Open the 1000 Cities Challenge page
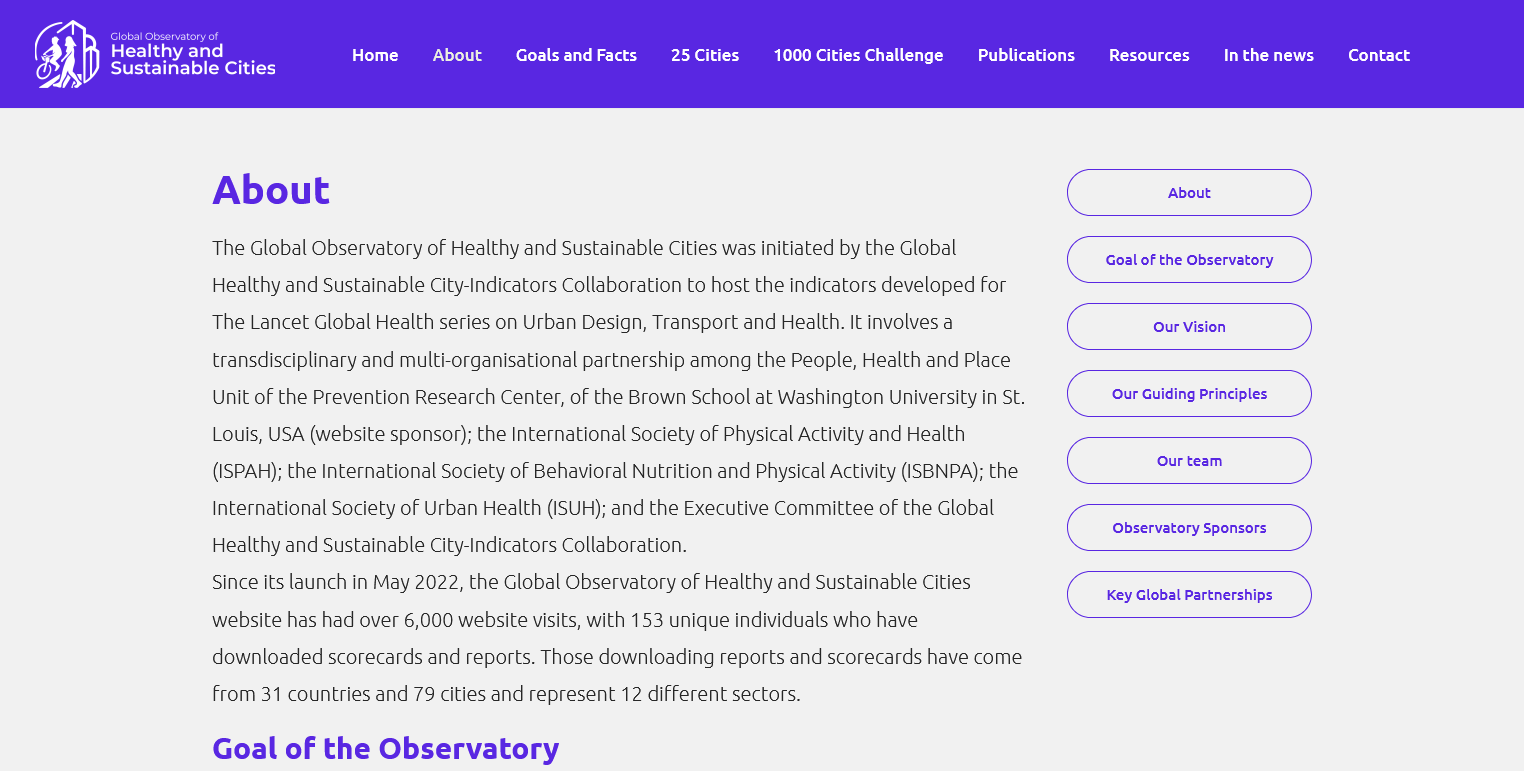This screenshot has width=1524, height=771. [858, 55]
